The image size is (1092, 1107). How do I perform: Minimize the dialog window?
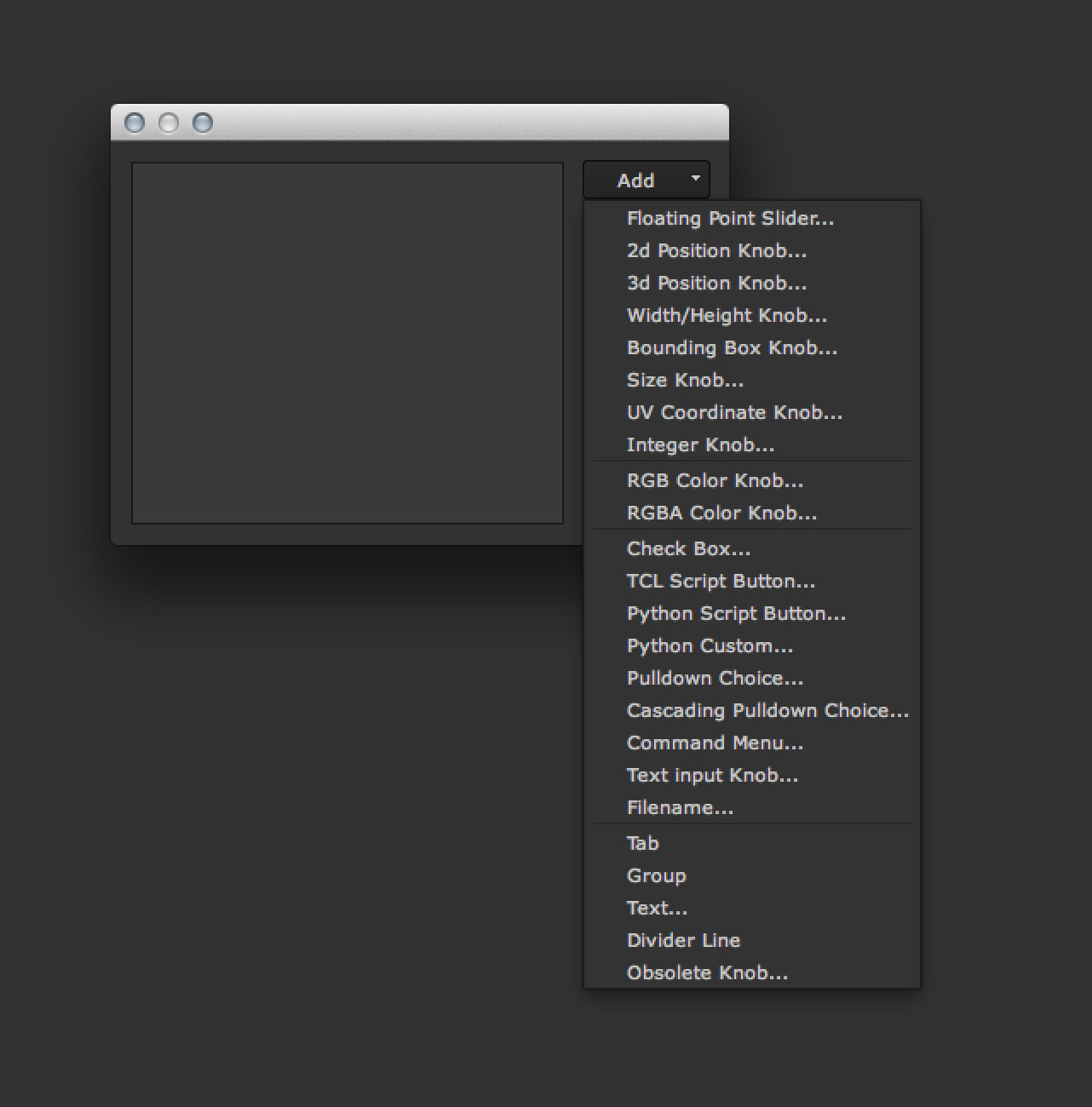[169, 123]
